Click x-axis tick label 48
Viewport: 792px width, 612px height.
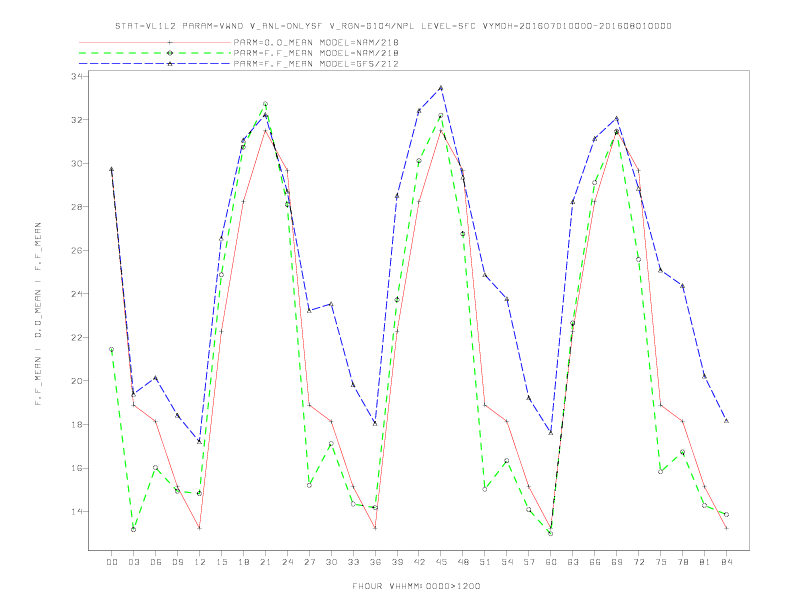pyautogui.click(x=463, y=562)
